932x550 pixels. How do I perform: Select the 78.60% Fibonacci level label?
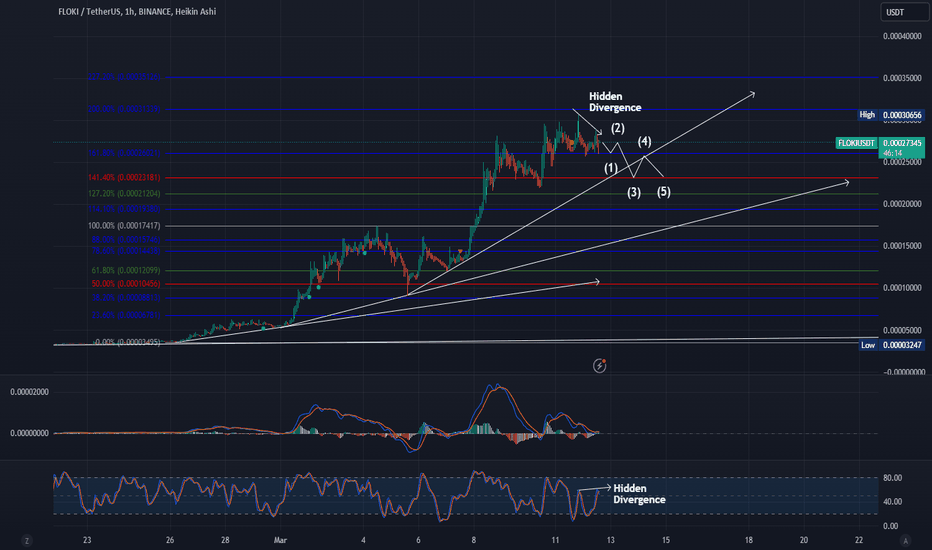pos(126,251)
